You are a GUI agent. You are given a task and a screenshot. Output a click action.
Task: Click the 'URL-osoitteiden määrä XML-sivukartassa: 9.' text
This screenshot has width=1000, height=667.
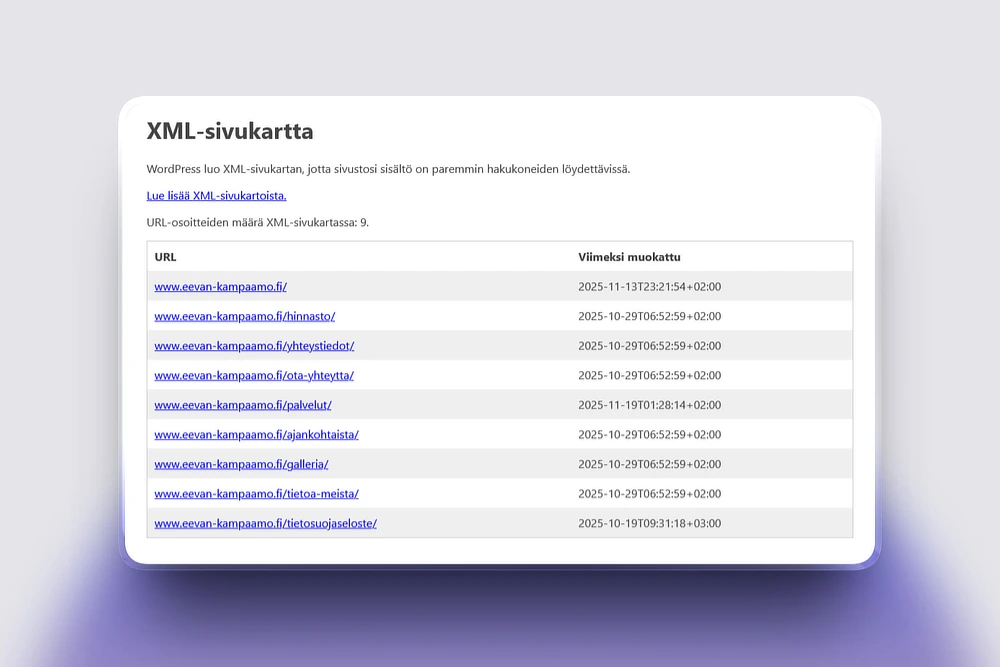258,223
